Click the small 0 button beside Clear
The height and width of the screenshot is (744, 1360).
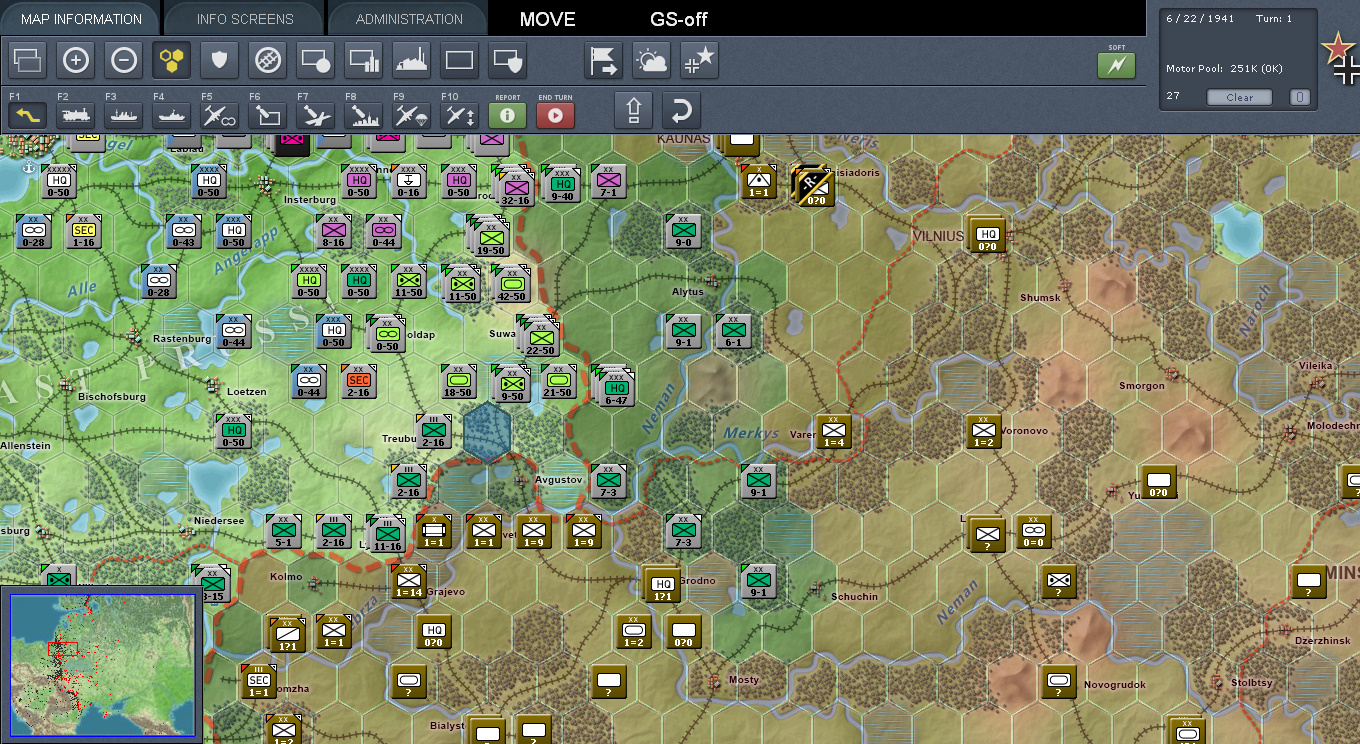pos(1299,97)
